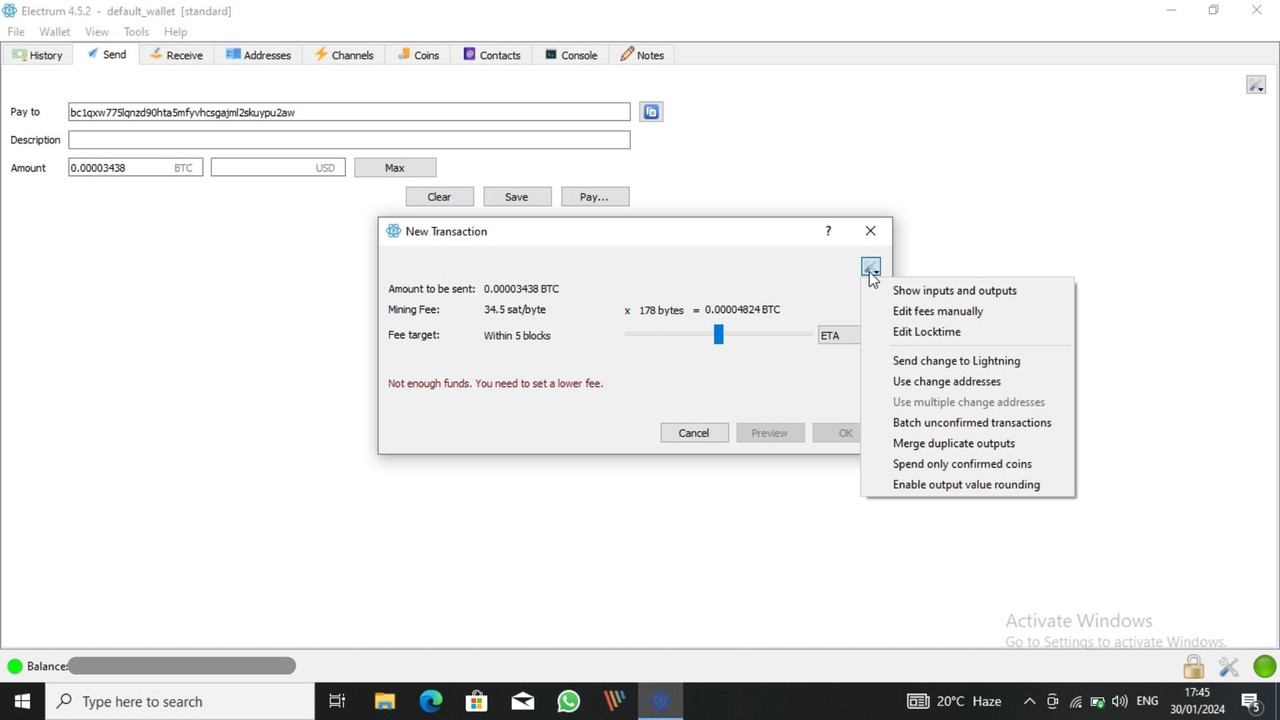
Task: Toggle Use change addresses option
Action: tap(968, 381)
